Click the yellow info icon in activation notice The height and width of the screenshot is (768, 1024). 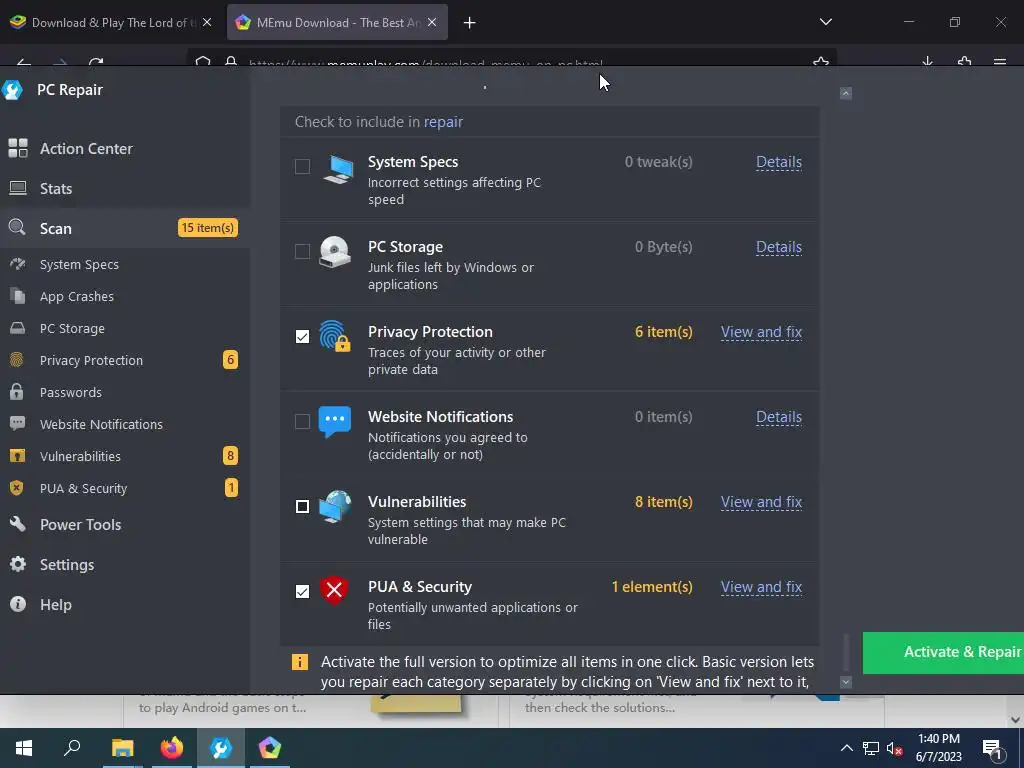coord(299,662)
